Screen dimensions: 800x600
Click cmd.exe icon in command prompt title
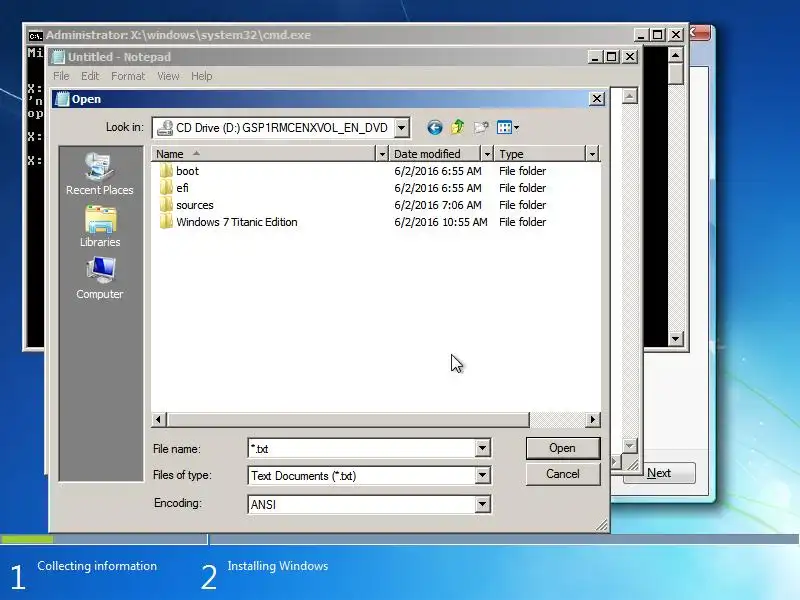35,35
